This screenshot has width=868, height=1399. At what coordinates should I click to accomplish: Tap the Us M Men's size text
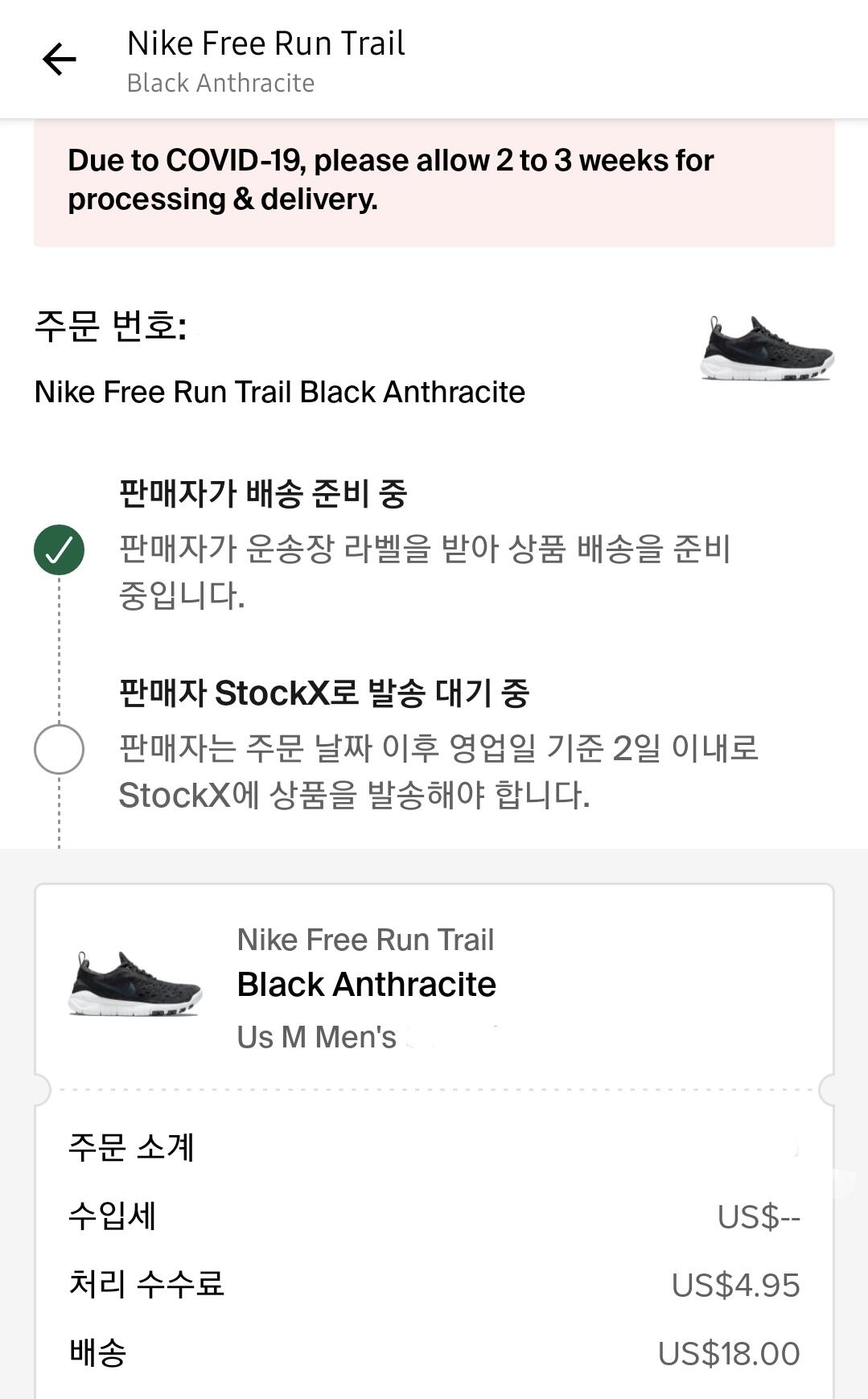(x=316, y=1037)
